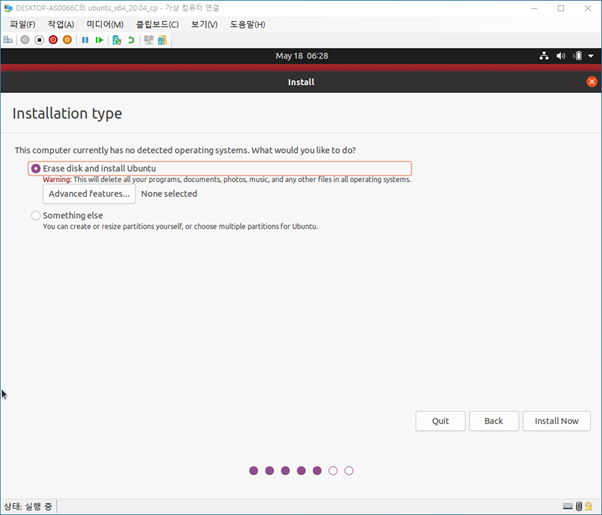Click the Ctrl+Alt+Delete toolbar icon
The width and height of the screenshot is (602, 515).
pos(8,40)
